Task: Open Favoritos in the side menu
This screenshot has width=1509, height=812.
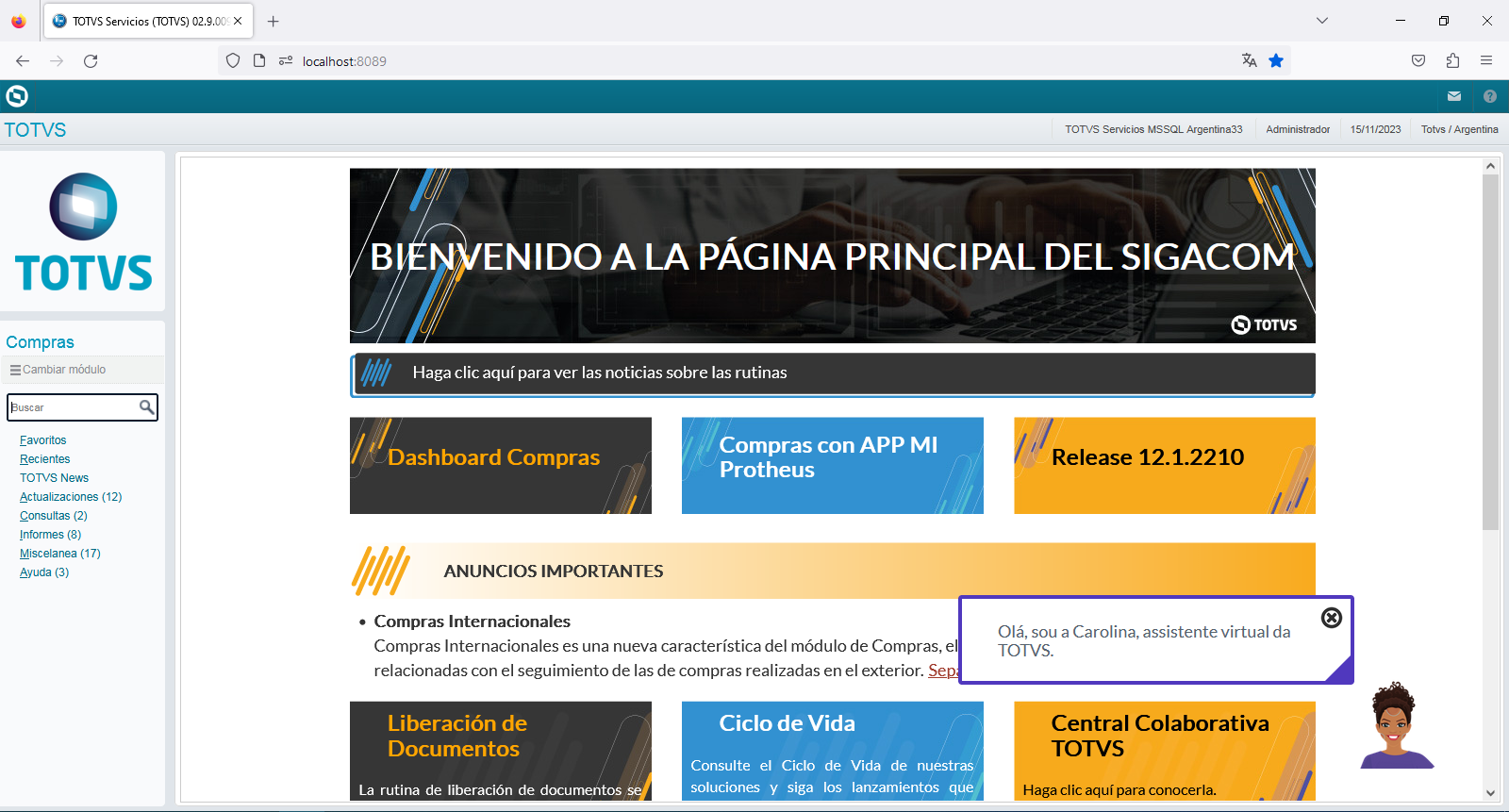Action: tap(42, 440)
